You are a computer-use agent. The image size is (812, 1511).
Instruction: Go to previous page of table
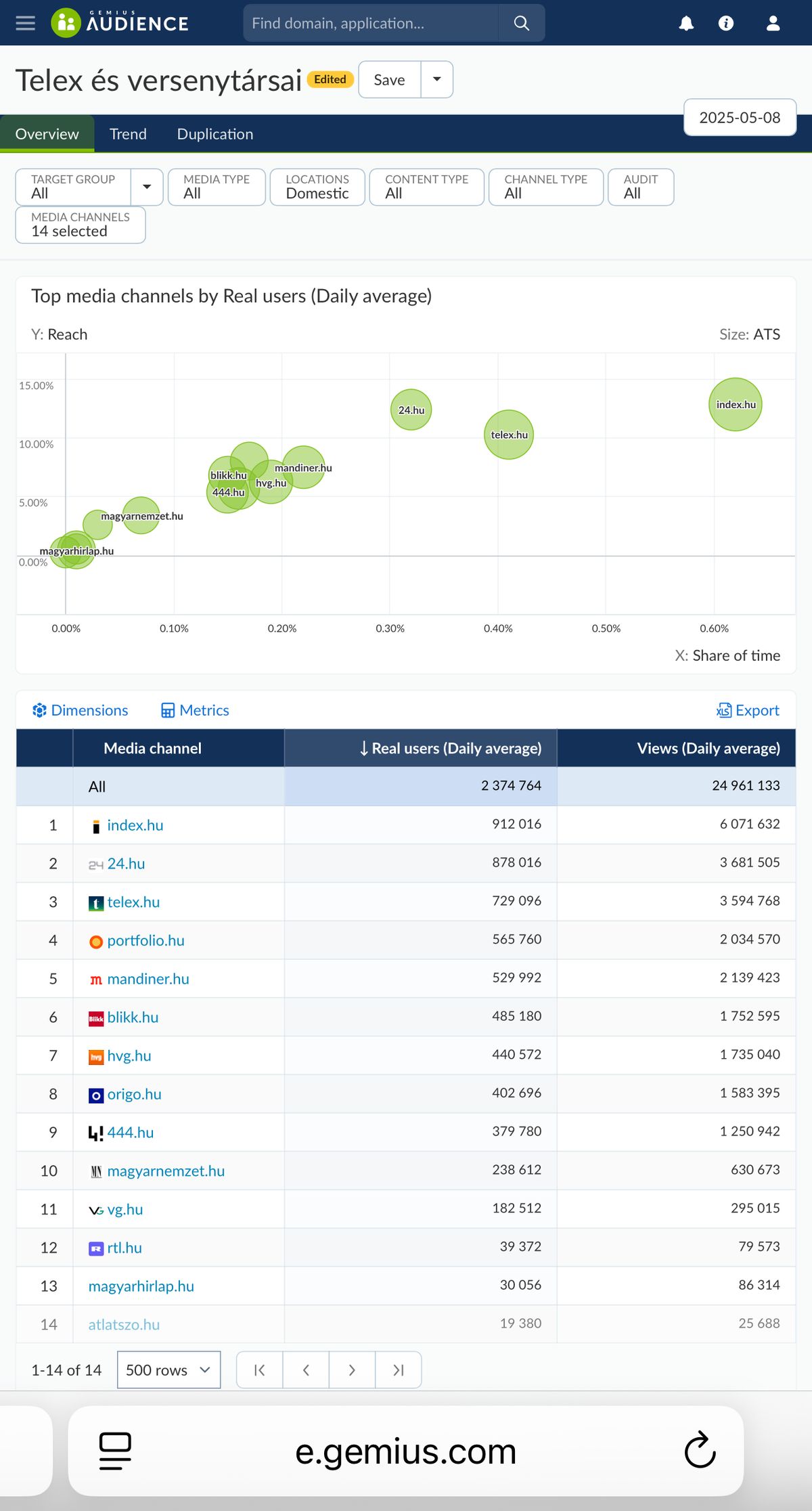click(306, 1370)
